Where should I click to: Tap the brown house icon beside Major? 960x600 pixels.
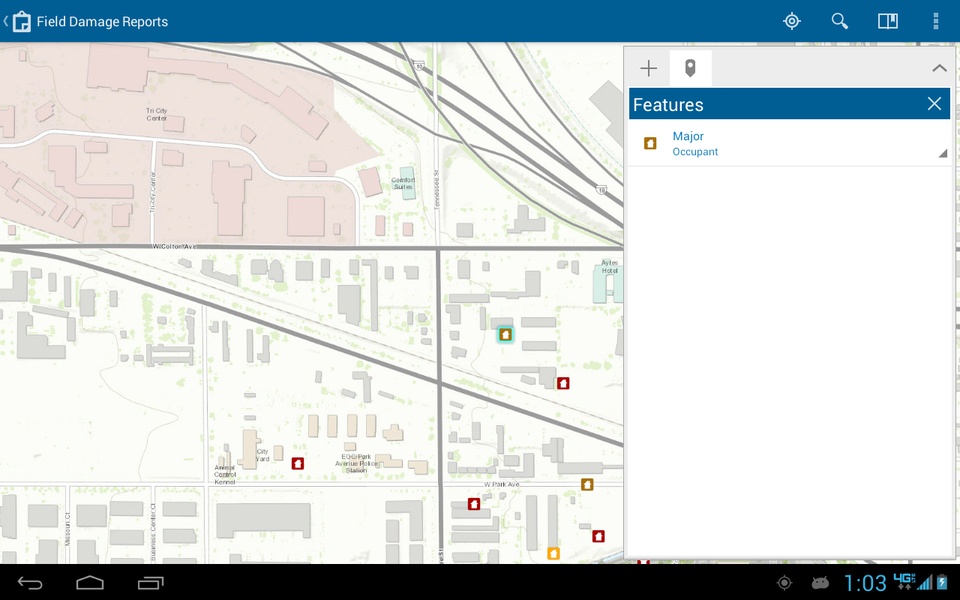tap(650, 143)
